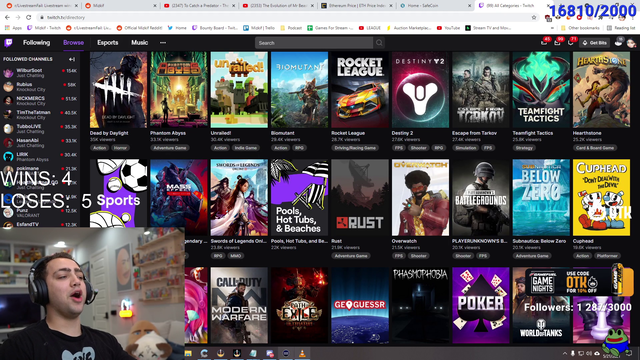Collapse the Followed Channels sidebar arrow
Screen dimensions: 640x360
[72, 59]
